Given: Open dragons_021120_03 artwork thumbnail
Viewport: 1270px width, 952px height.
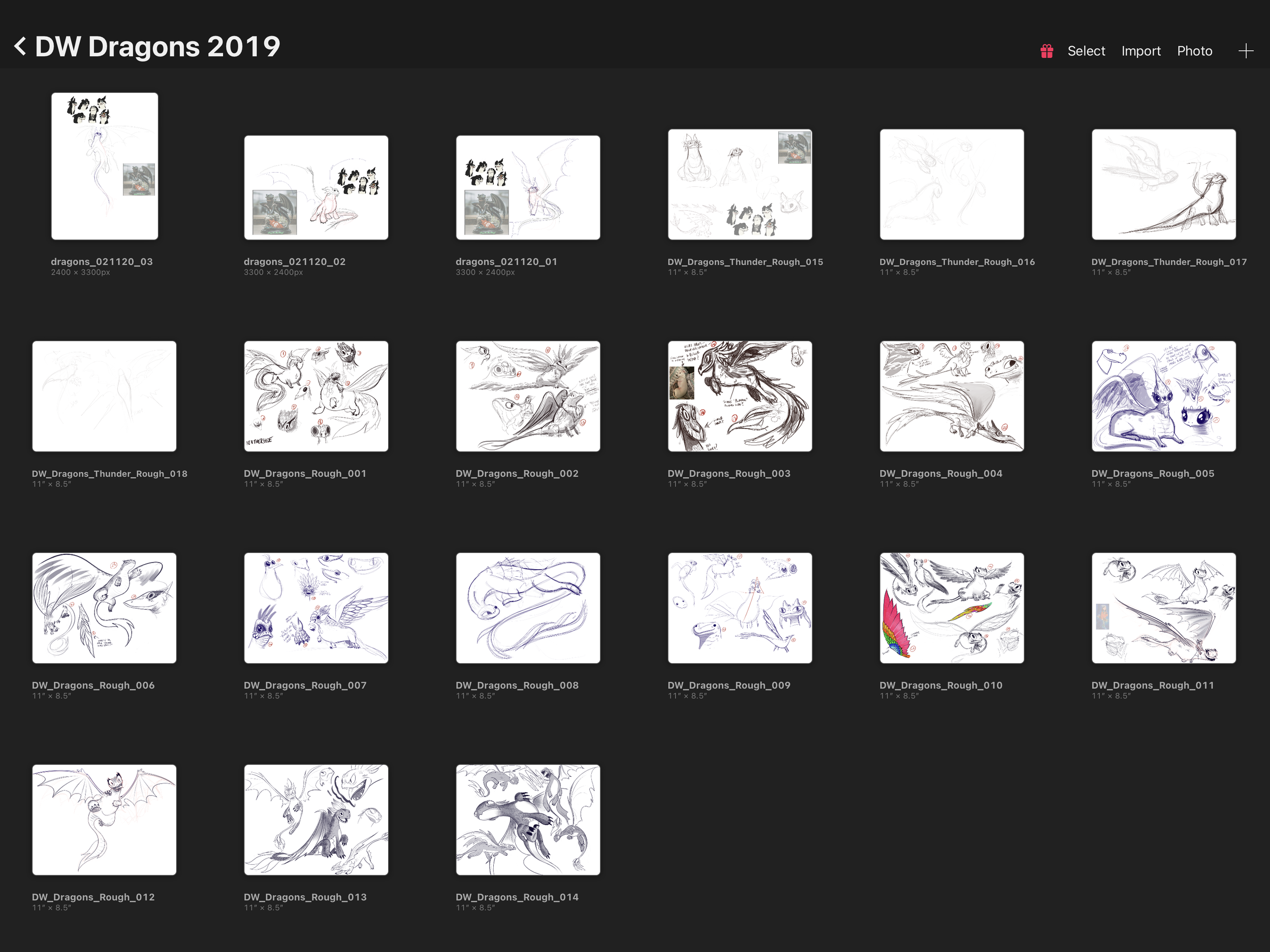Looking at the screenshot, I should click(x=105, y=166).
